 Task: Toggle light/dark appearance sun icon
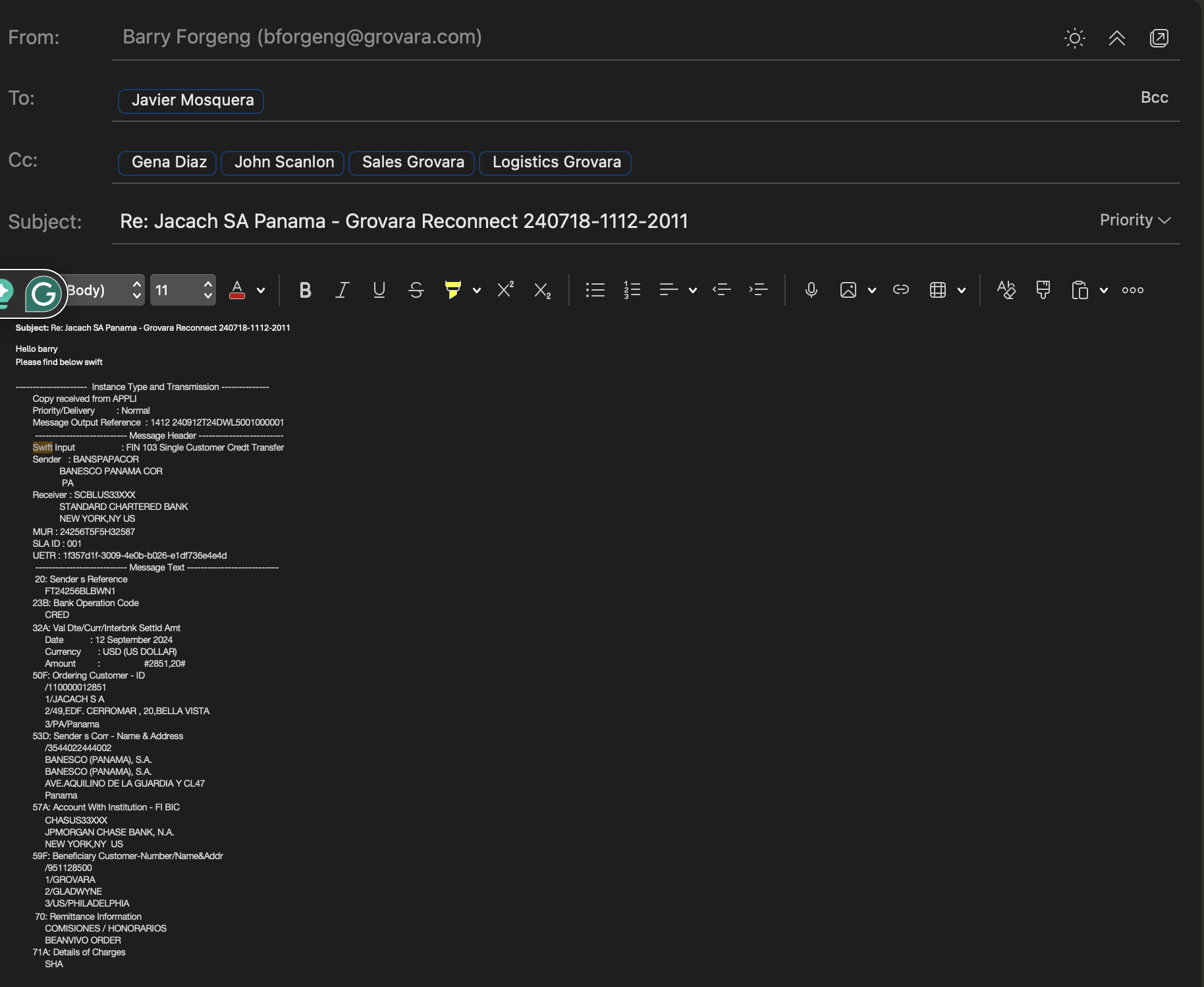pyautogui.click(x=1074, y=38)
